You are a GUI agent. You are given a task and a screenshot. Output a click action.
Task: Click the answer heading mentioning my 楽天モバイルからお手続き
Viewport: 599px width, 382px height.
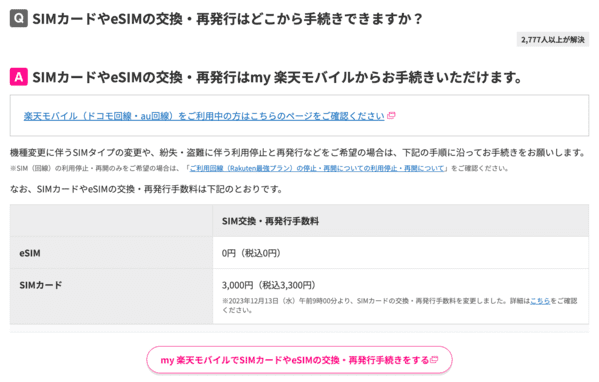(278, 77)
